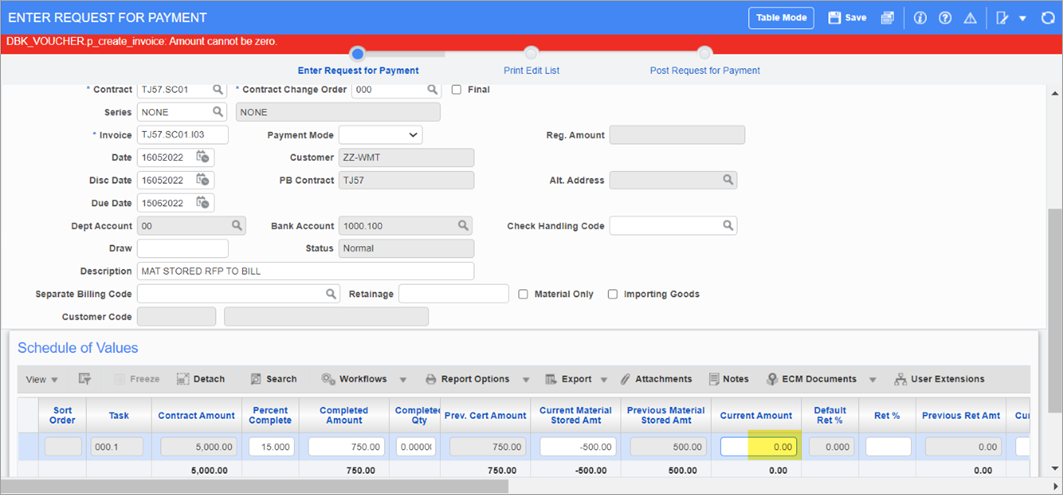Screen dimensions: 1063x495
Task: Expand the Workflows dropdown arrow
Action: 403,380
